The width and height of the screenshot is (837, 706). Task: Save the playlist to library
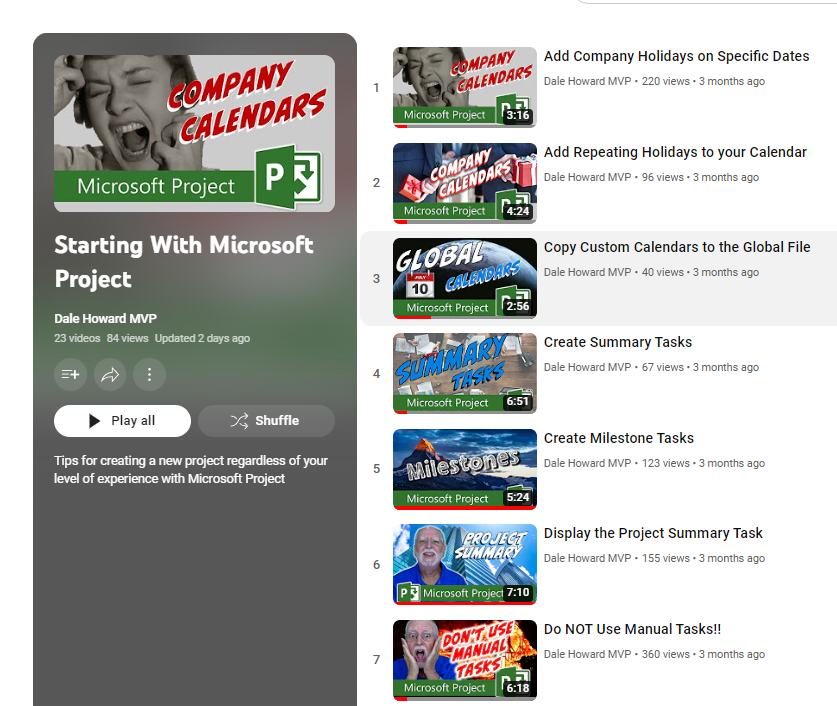(70, 375)
